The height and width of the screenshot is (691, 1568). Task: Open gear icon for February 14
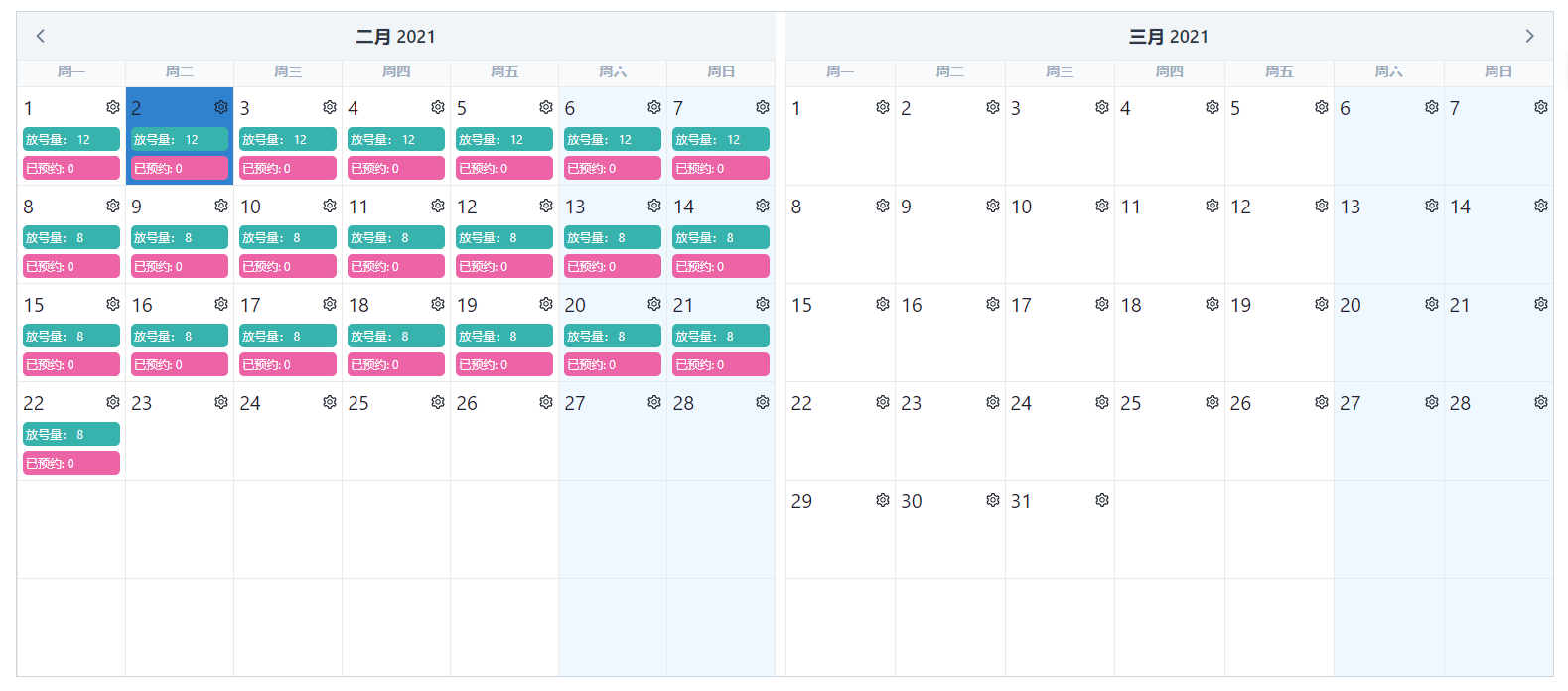coord(763,206)
